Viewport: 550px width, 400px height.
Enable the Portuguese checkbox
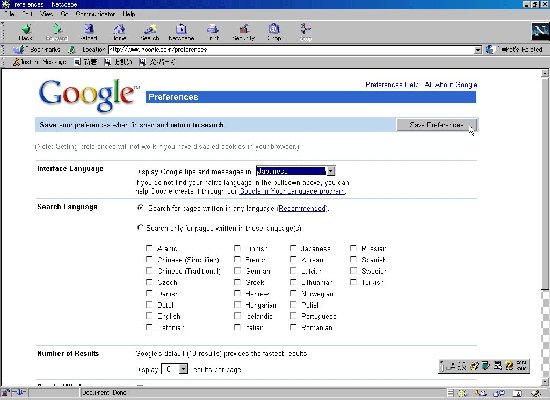293,315
